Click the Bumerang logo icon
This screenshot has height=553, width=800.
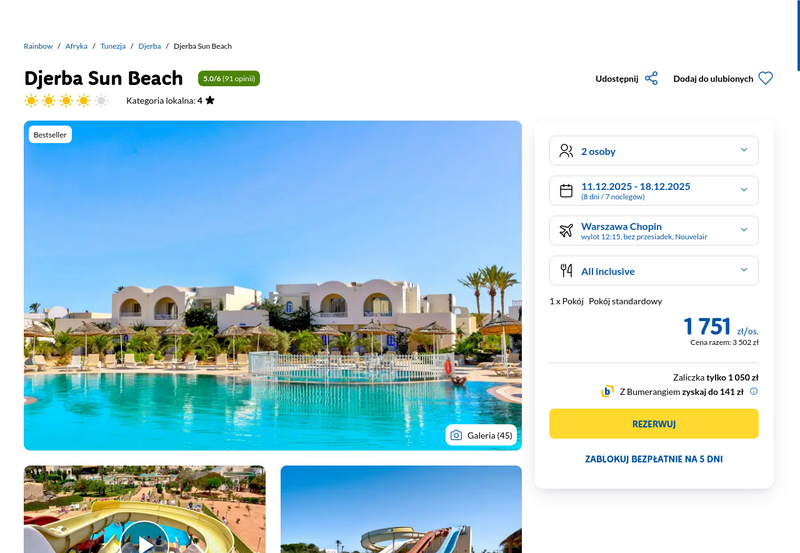pyautogui.click(x=607, y=391)
